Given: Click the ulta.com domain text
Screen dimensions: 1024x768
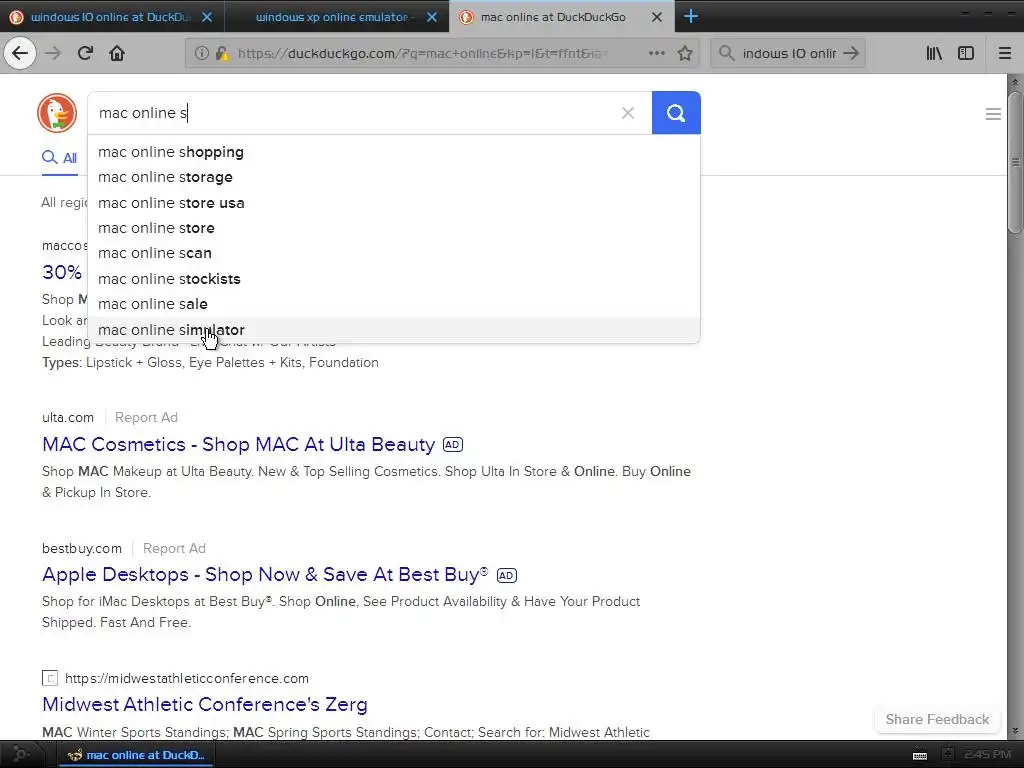Looking at the screenshot, I should [x=68, y=417].
